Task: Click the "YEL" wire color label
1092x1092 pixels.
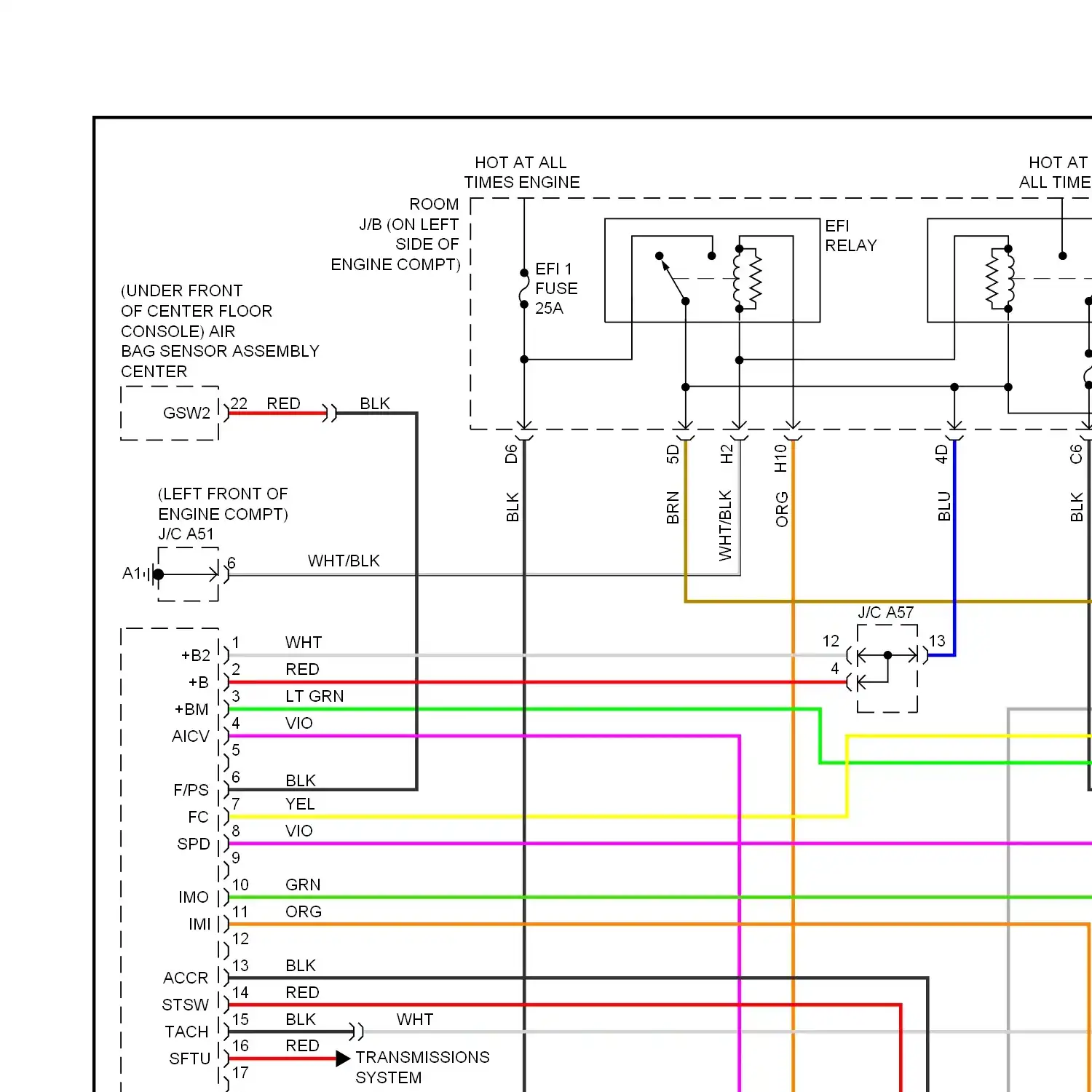Action: (300, 804)
